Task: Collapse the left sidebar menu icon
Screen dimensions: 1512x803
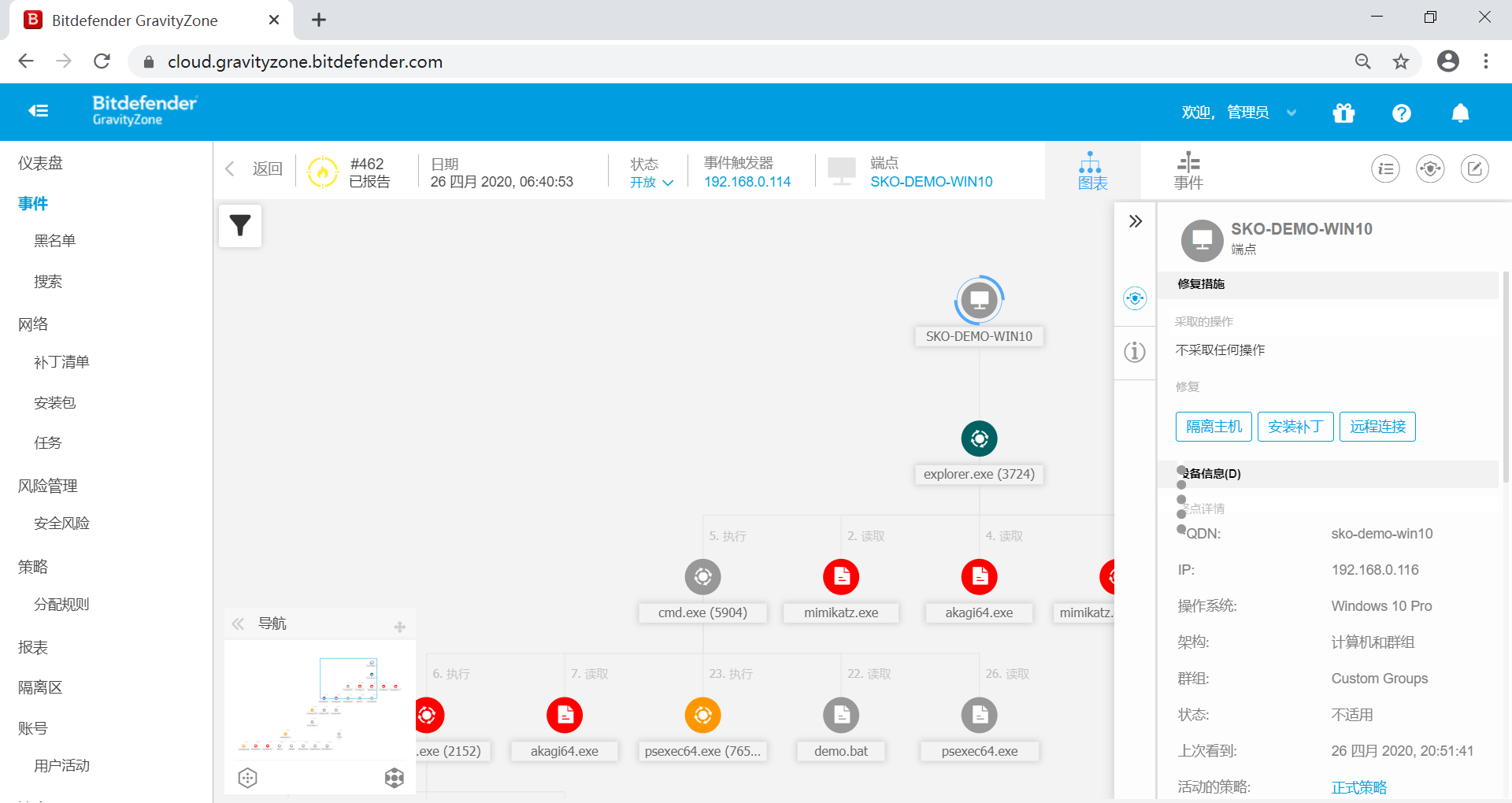Action: pyautogui.click(x=38, y=111)
